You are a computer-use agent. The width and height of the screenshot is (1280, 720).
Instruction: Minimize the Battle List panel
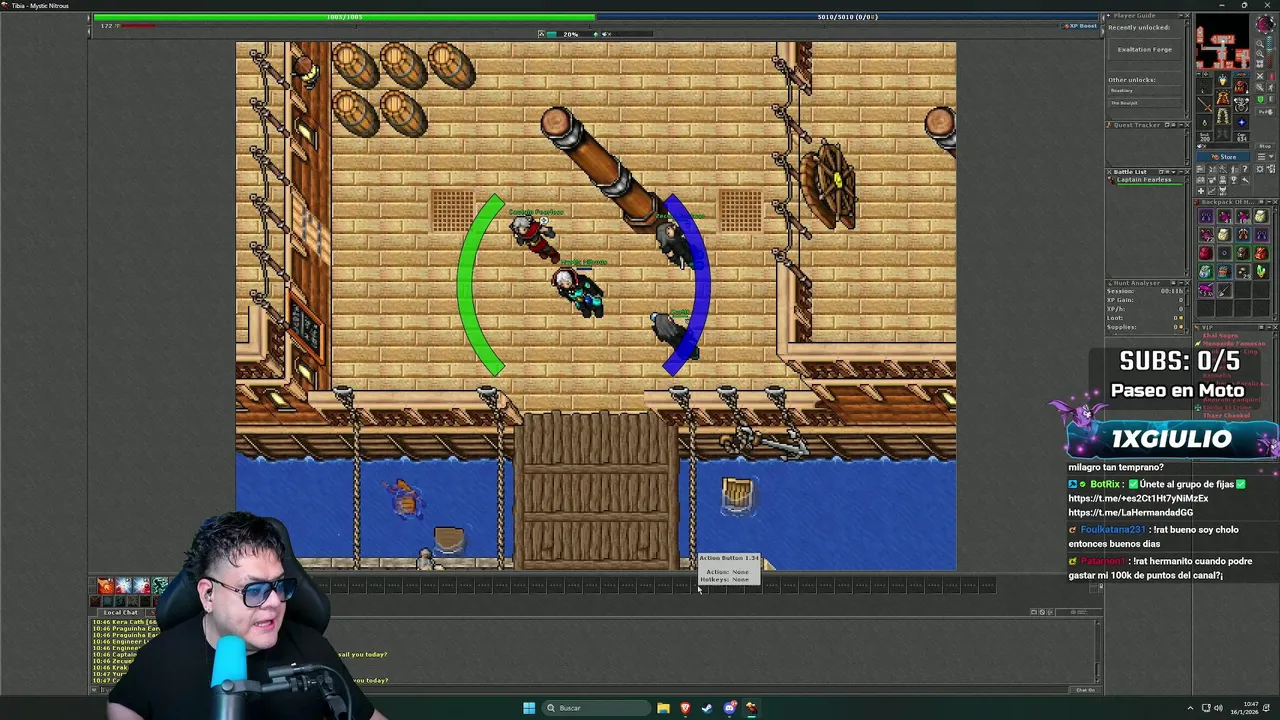coord(1181,172)
